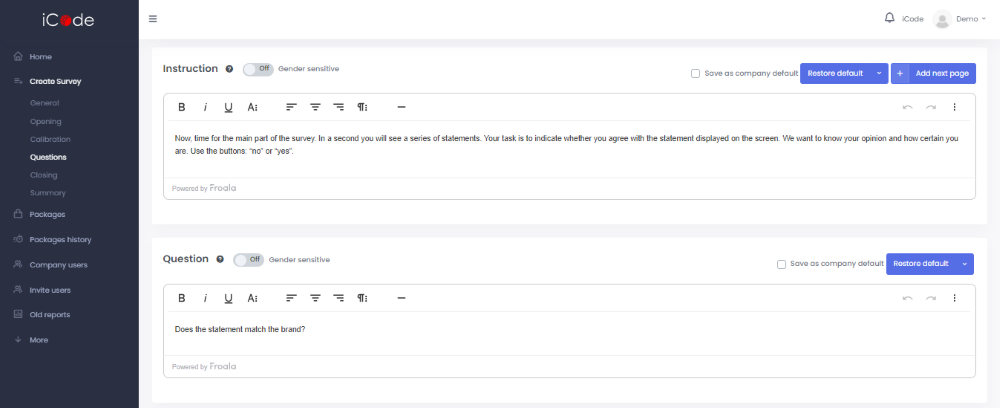The image size is (1000, 408).
Task: Open the notifications bell icon
Action: point(890,18)
